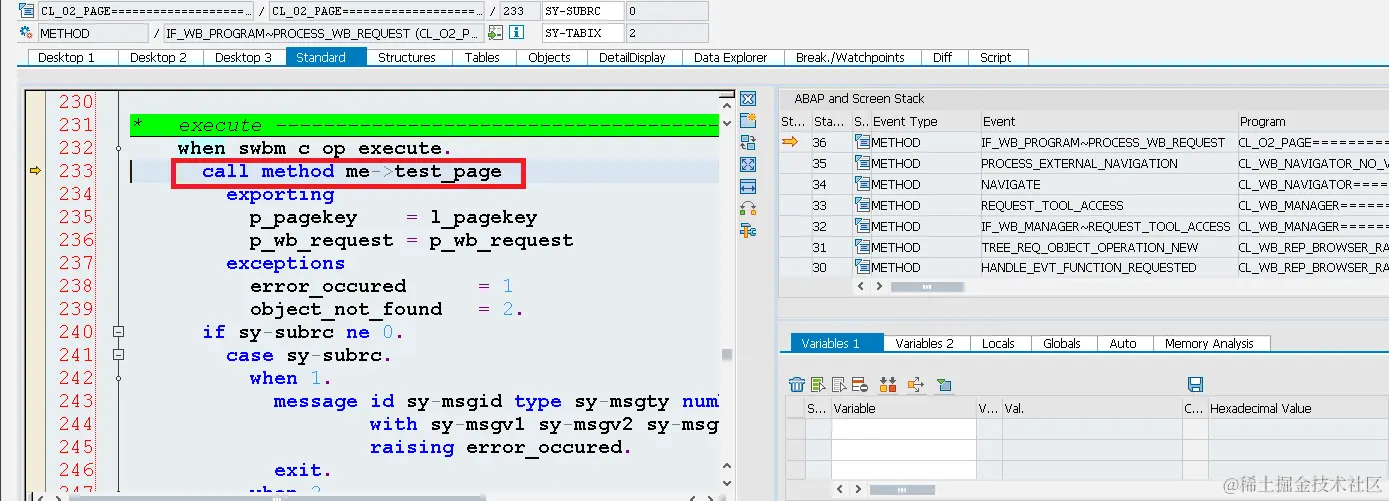This screenshot has height=501, width=1389.
Task: Click the green filter-like icon in the Variables toolbar
Action: tap(943, 384)
